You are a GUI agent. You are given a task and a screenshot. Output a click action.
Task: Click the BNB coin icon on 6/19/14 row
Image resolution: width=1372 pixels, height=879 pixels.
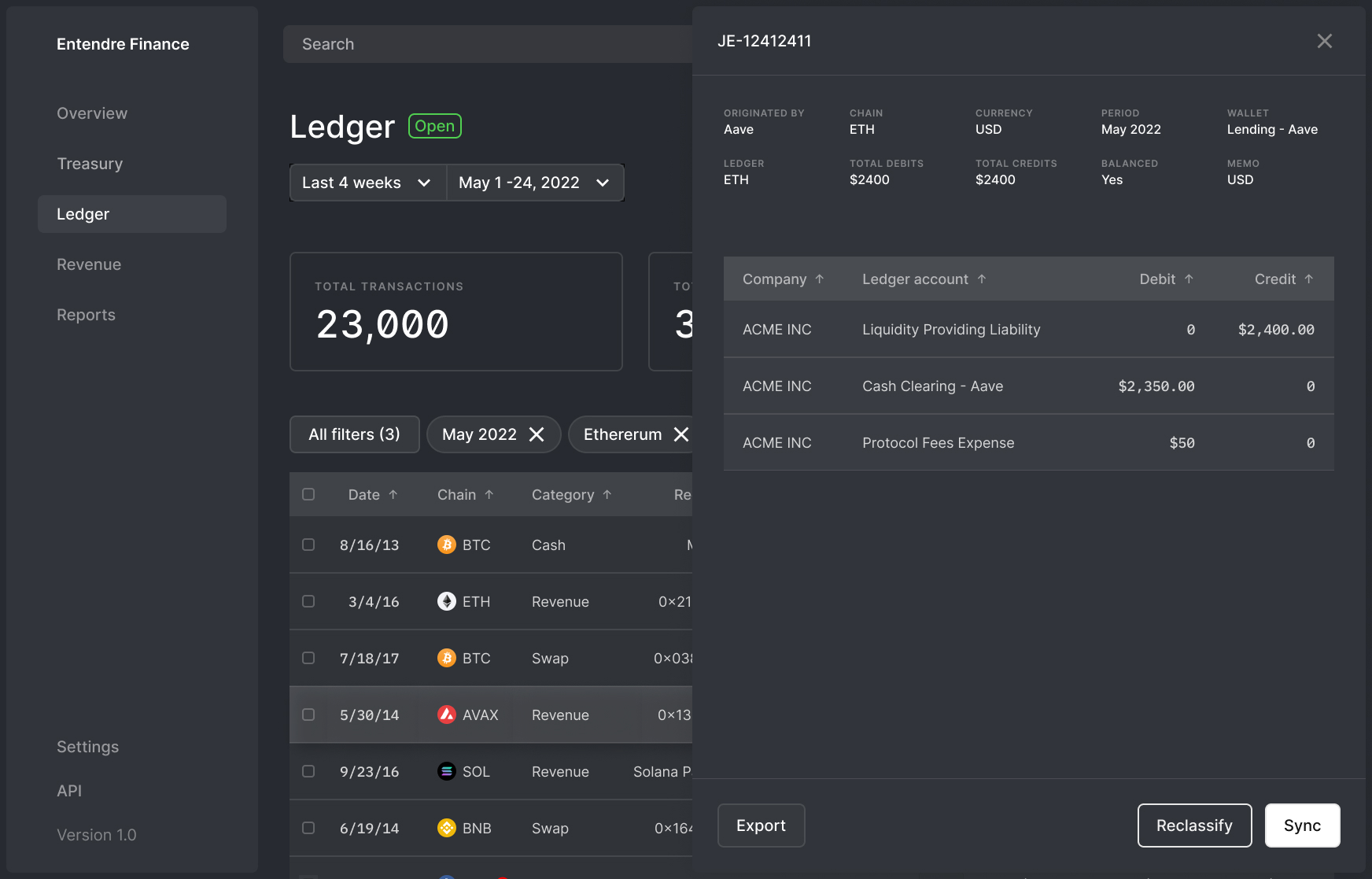point(447,828)
